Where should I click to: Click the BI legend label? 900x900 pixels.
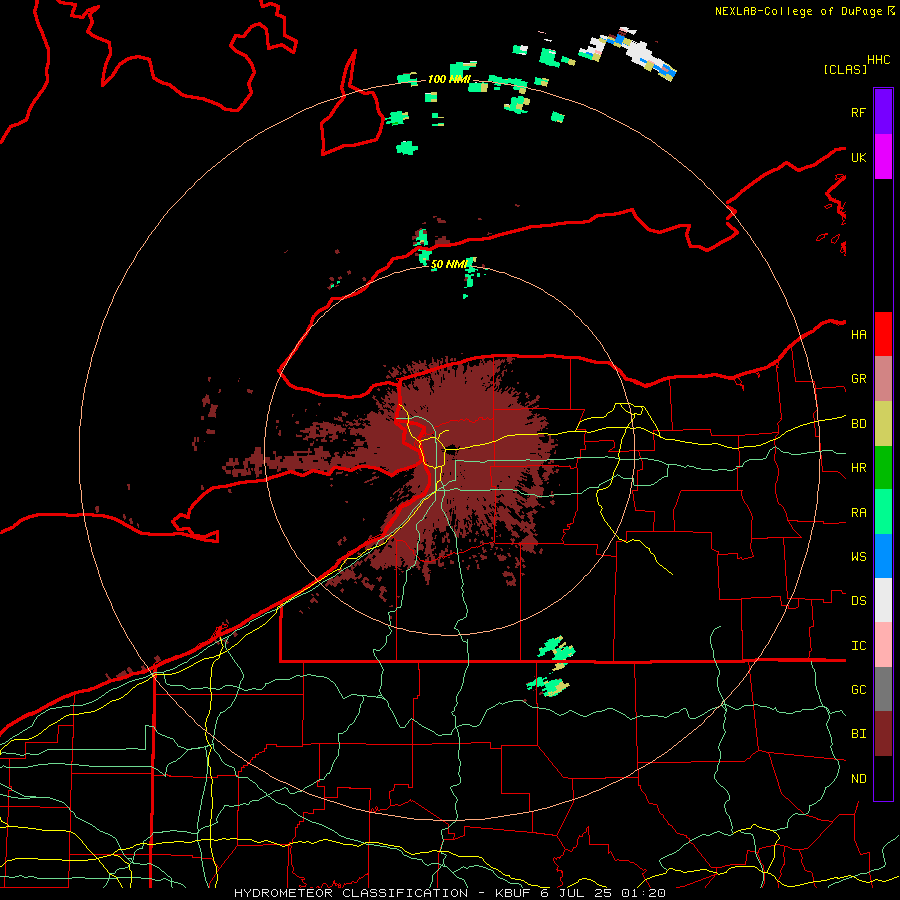(x=858, y=734)
